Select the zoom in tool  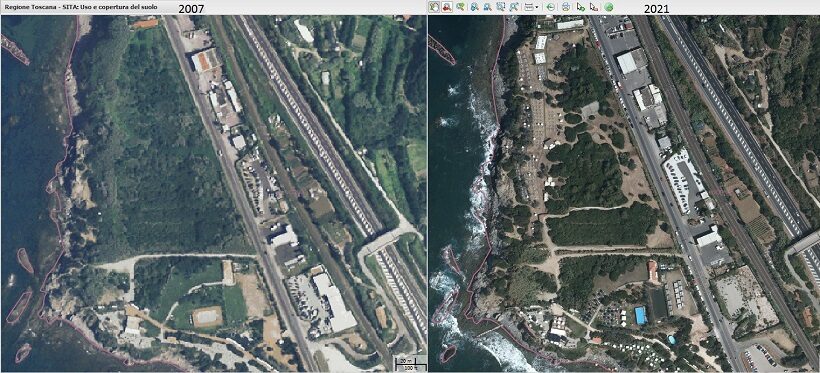(474, 7)
